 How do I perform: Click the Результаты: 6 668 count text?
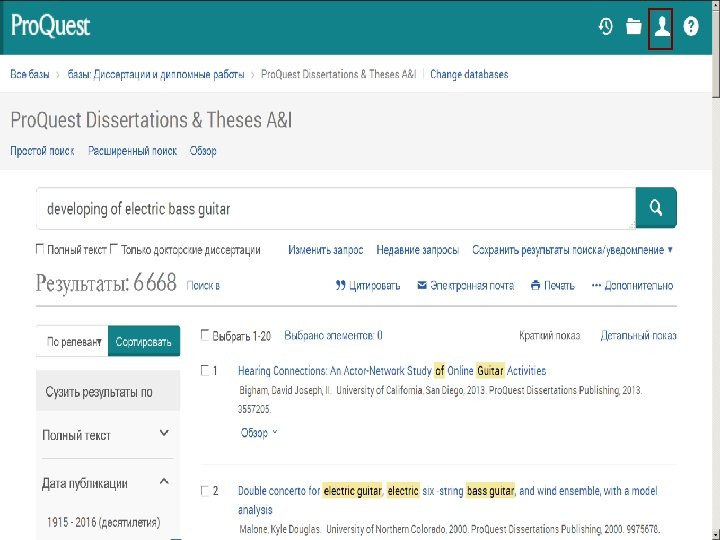tap(106, 283)
